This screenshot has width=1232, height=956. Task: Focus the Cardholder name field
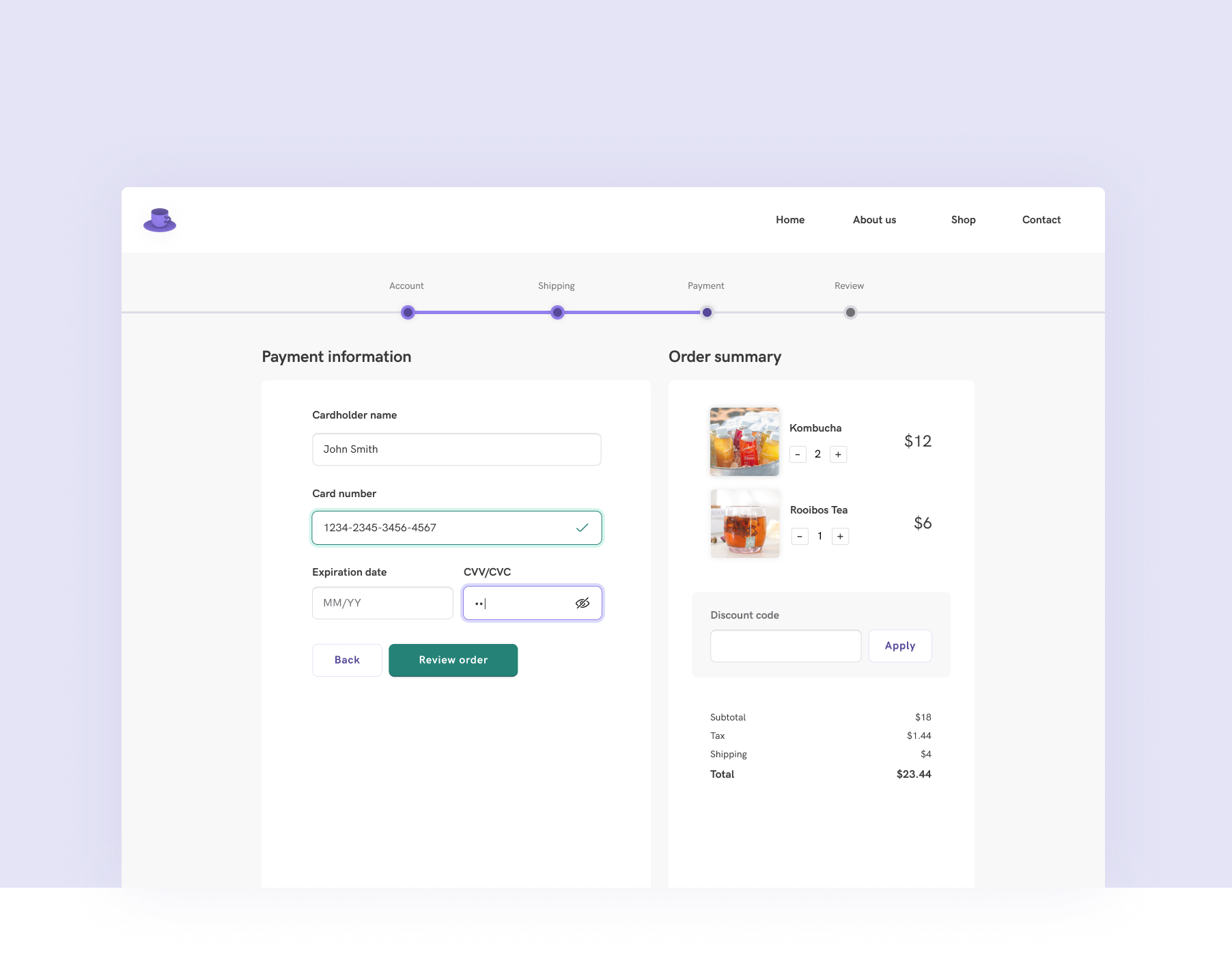click(457, 449)
